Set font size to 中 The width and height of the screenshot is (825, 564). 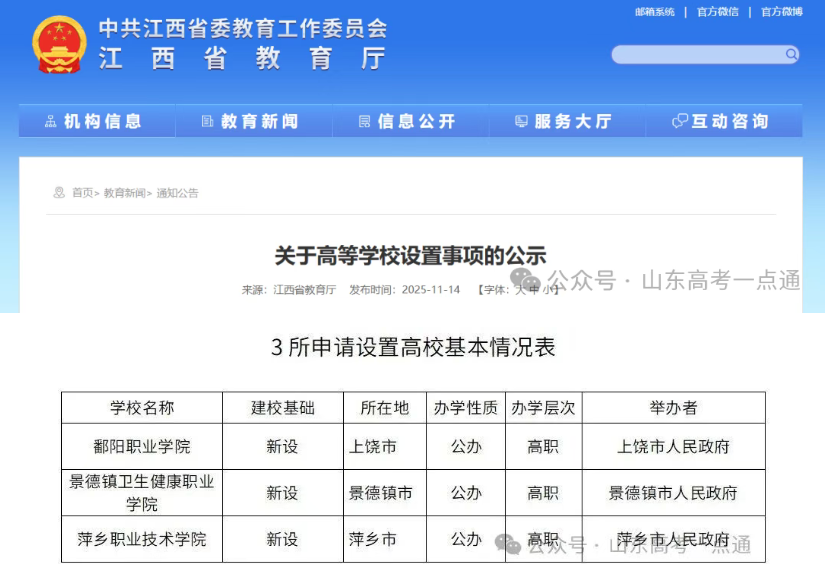(x=533, y=290)
